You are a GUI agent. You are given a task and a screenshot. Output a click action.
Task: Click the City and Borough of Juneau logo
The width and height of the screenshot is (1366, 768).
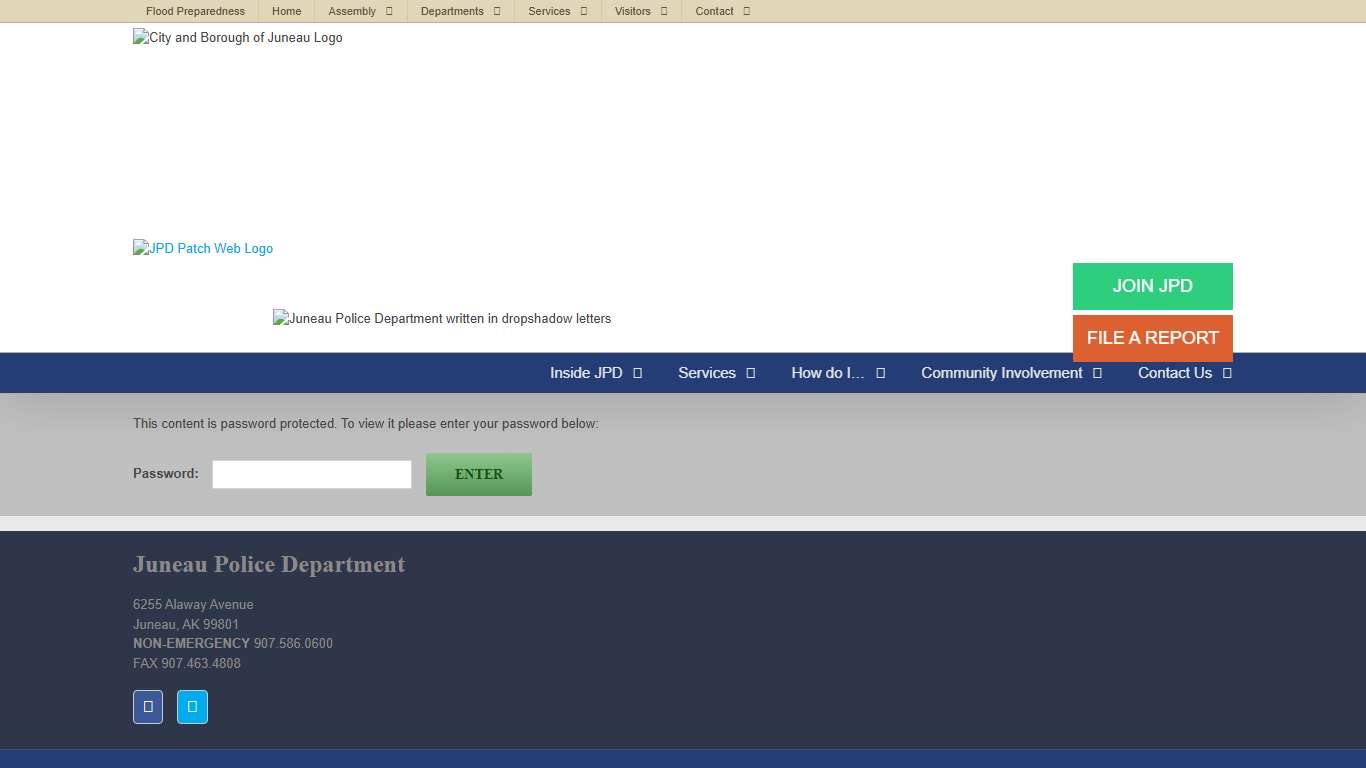[x=238, y=38]
